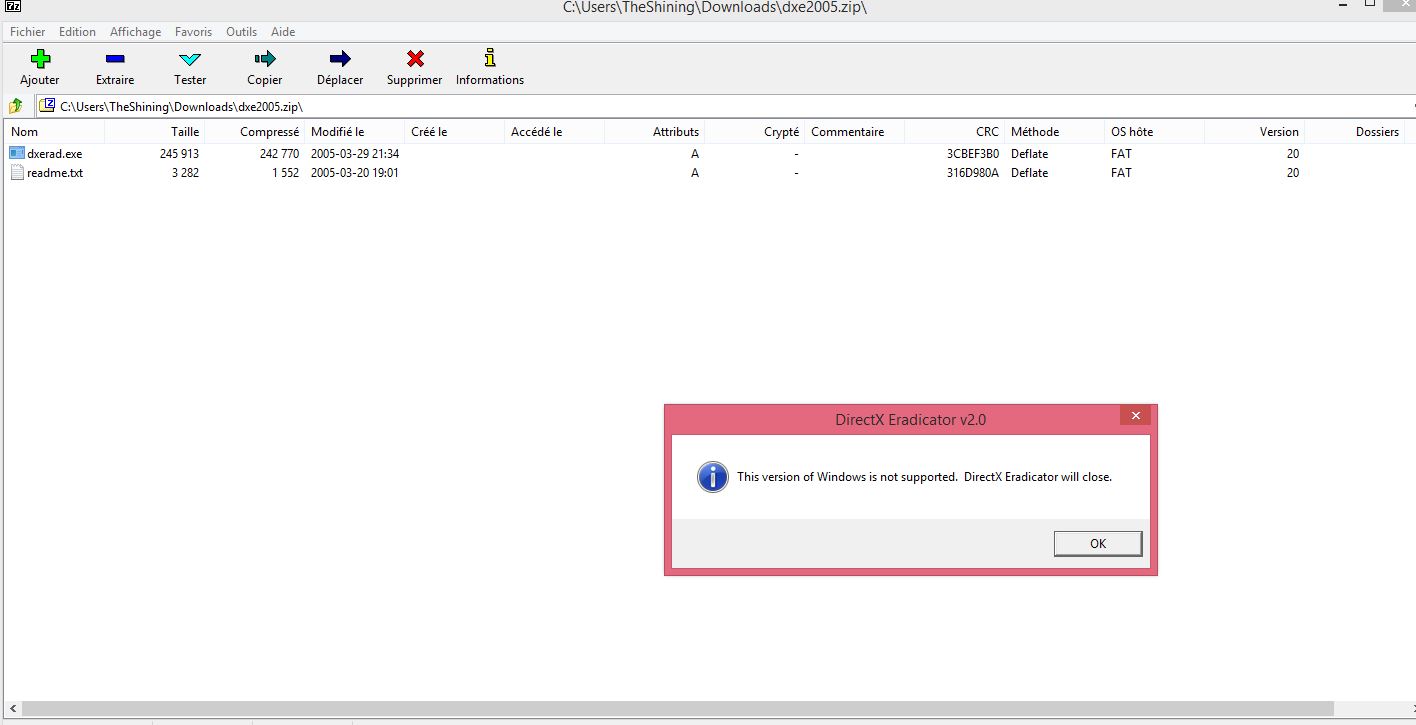
Task: Sort by the Méthode column header
Action: point(1055,132)
